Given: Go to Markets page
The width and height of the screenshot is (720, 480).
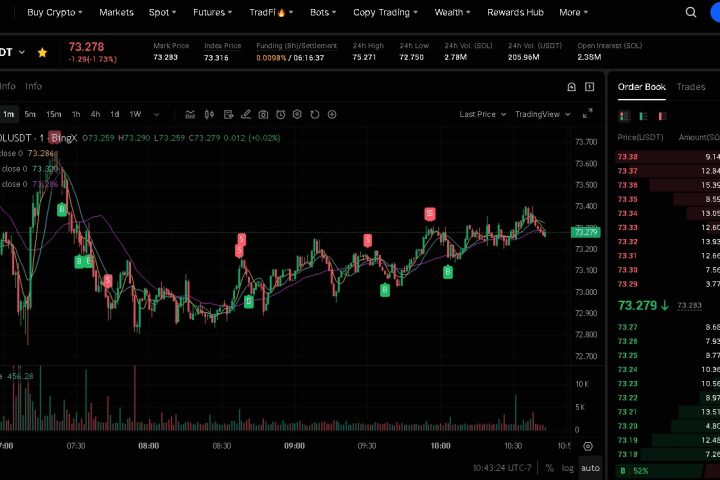Looking at the screenshot, I should pos(116,12).
